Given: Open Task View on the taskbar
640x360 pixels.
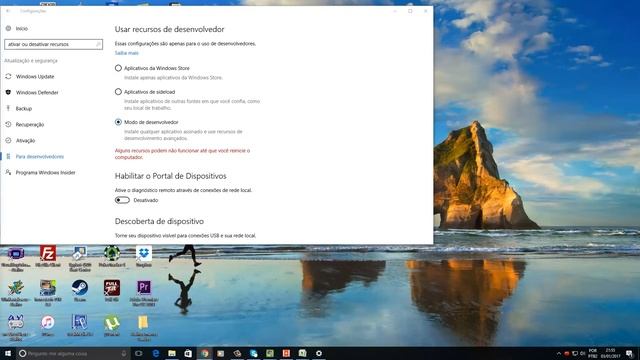Looking at the screenshot, I should tap(138, 353).
